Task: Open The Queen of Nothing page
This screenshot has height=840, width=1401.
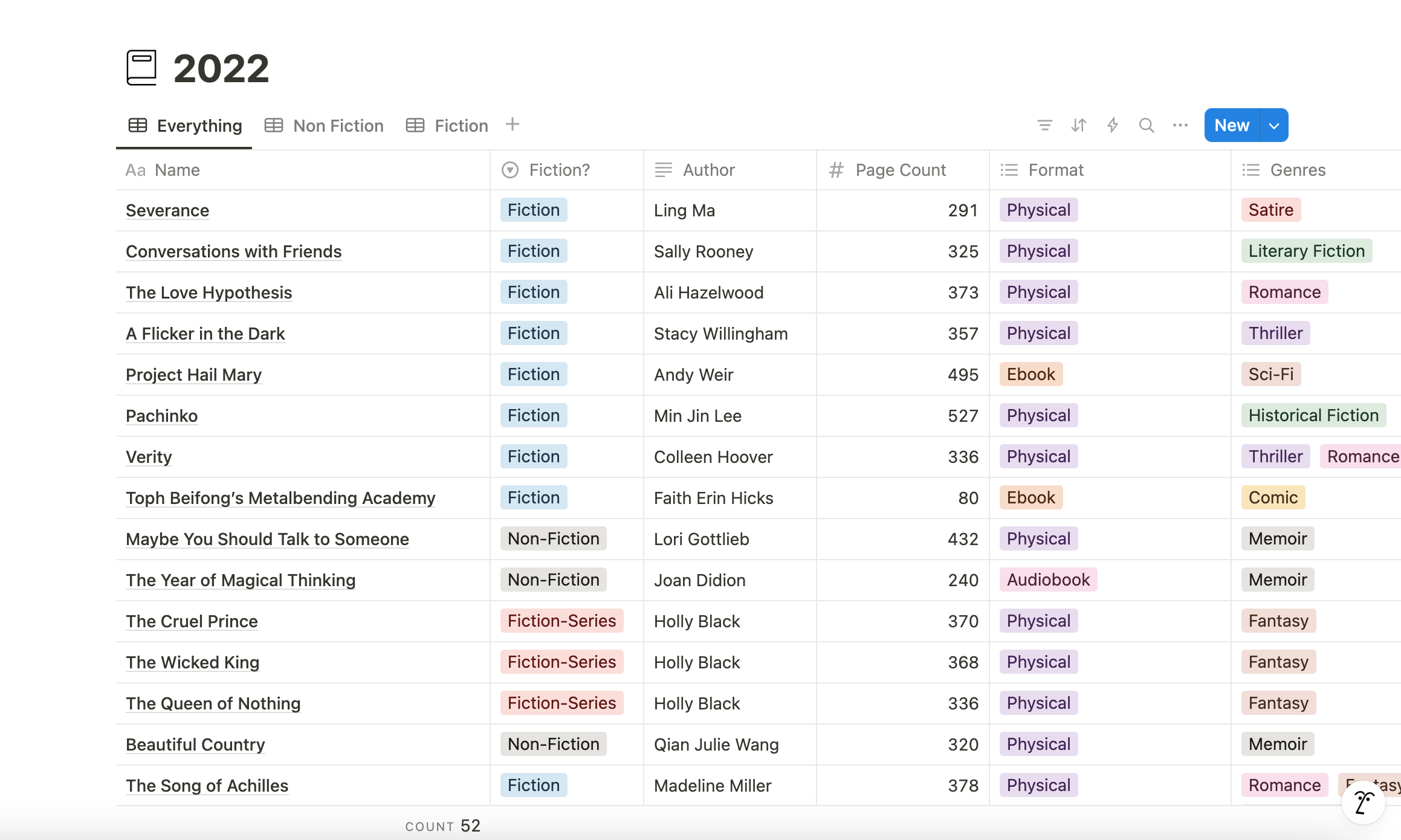Action: [213, 703]
